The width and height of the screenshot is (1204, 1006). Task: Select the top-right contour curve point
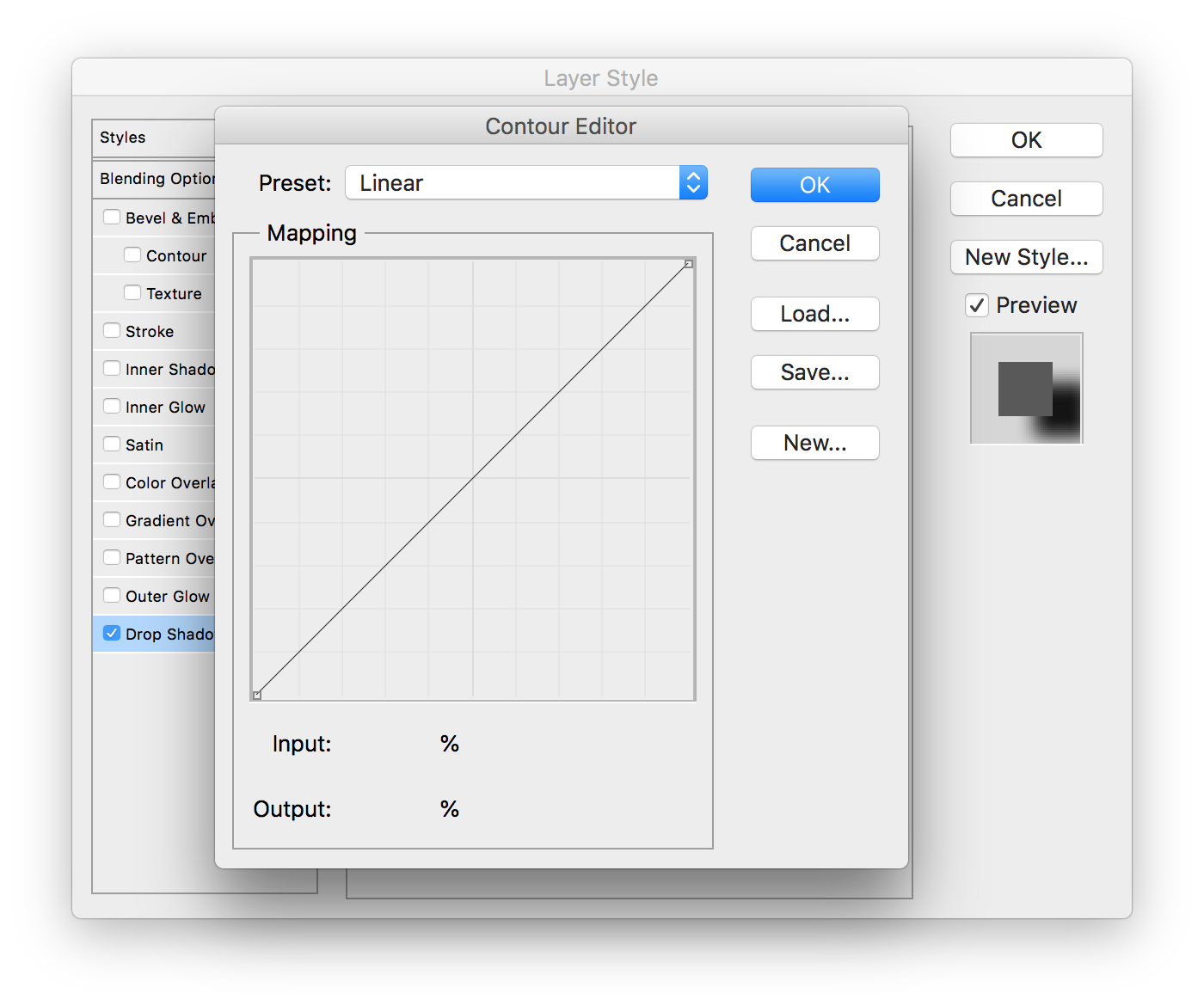coord(688,264)
